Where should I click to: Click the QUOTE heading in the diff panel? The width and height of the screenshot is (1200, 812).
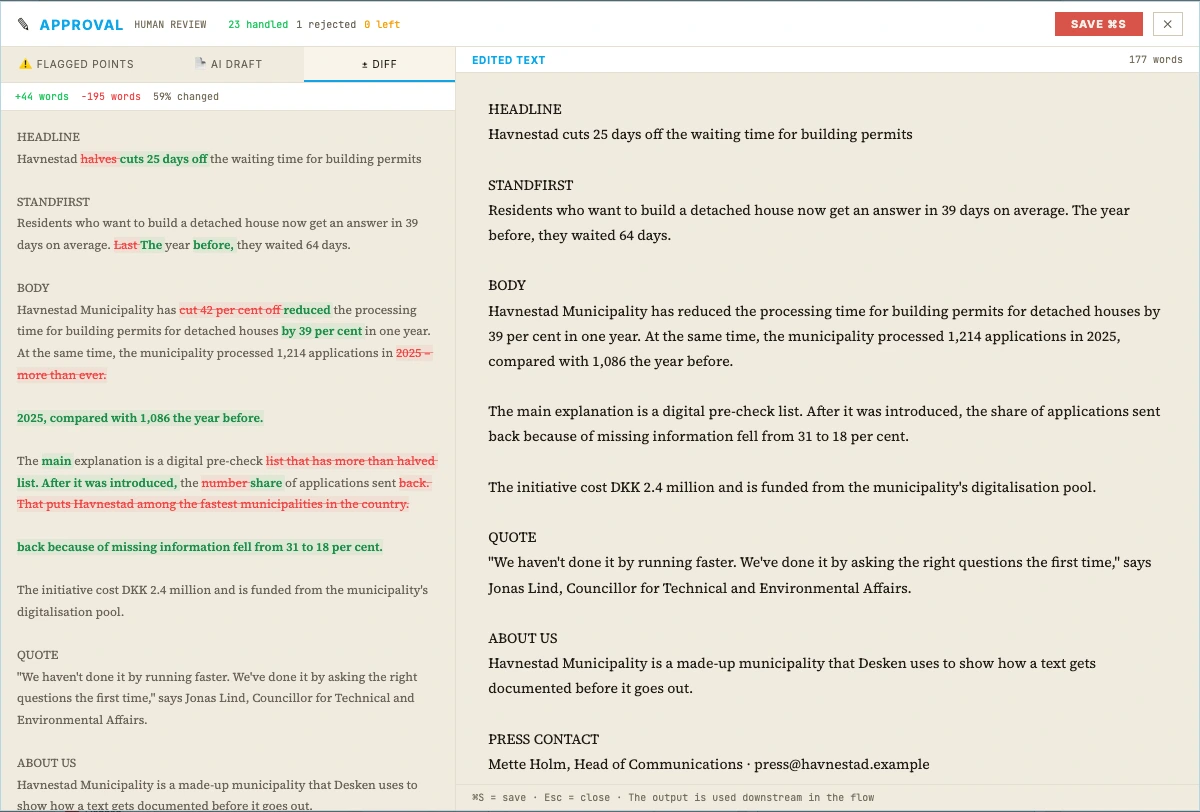tap(38, 655)
